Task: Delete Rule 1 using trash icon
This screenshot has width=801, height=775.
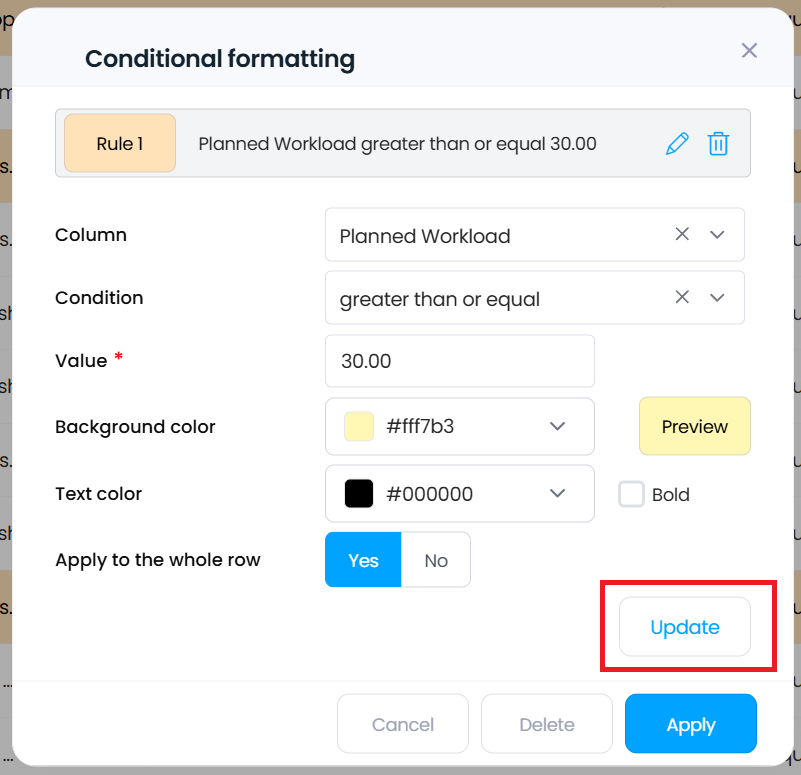Action: coord(718,144)
